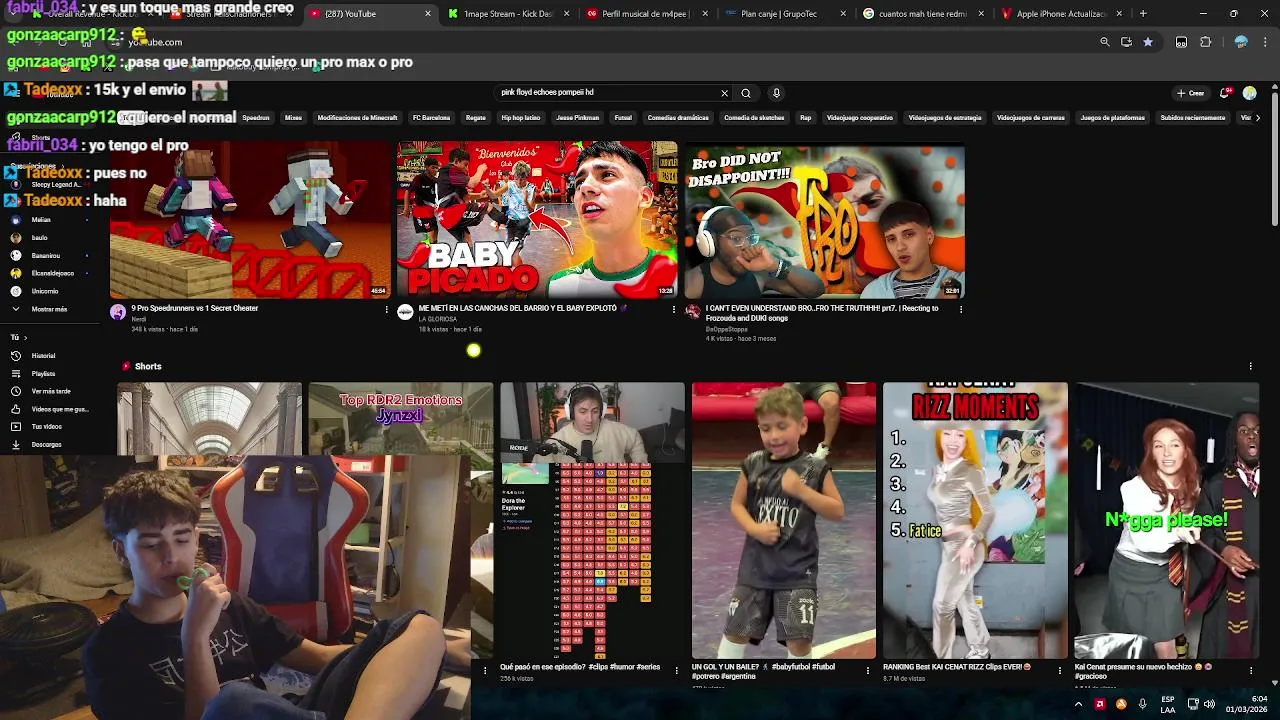
Task: Expand the Tú section chevron
Action: click(x=25, y=338)
